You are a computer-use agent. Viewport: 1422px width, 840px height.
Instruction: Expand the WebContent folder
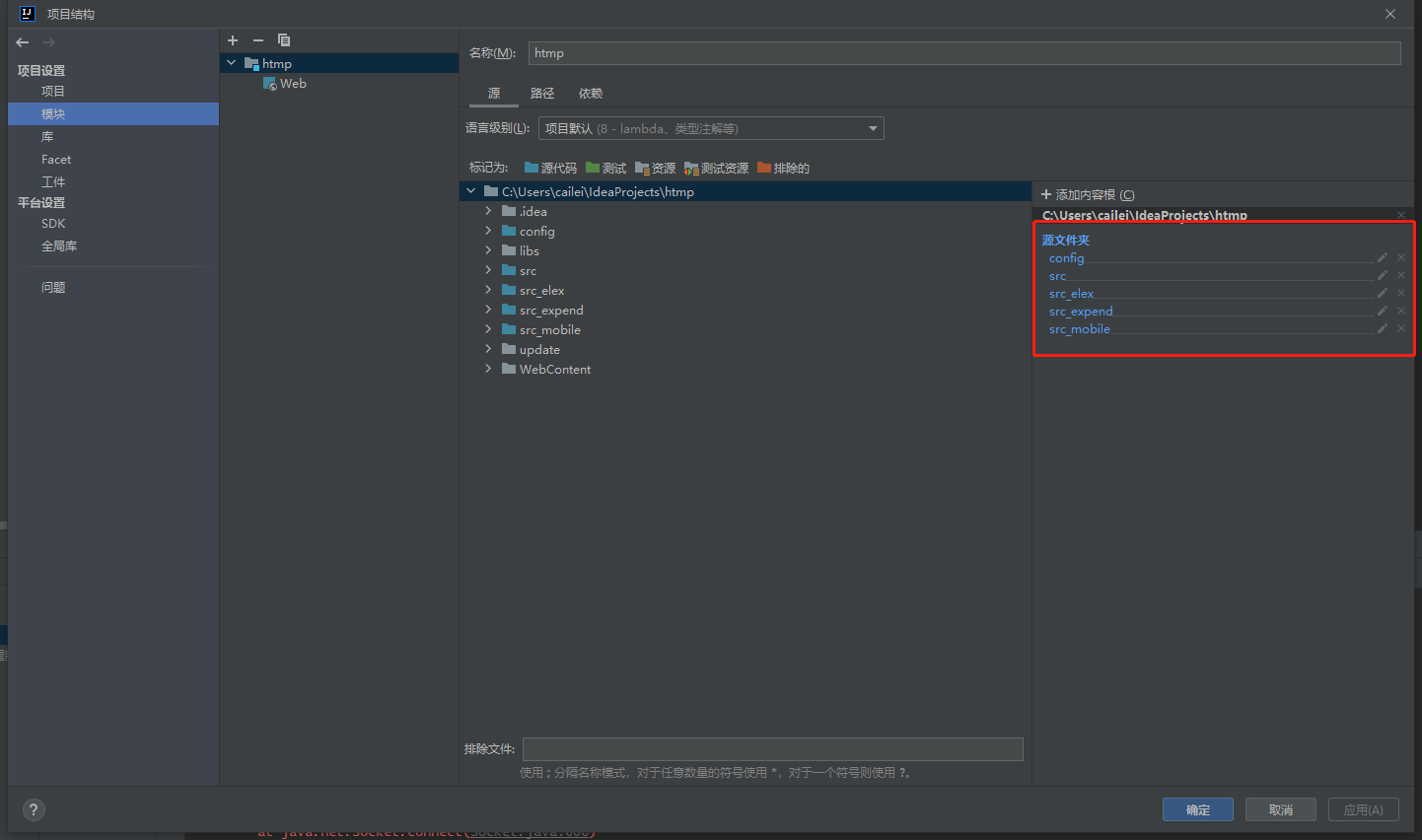(488, 369)
